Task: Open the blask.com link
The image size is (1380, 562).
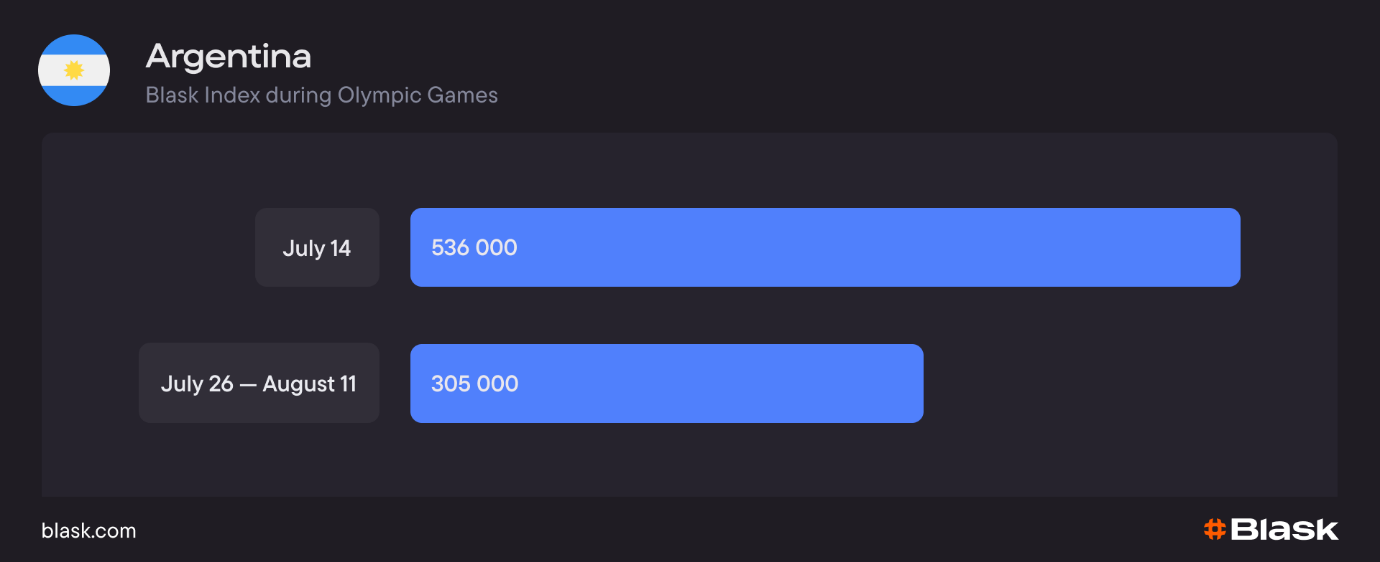Action: [88, 531]
